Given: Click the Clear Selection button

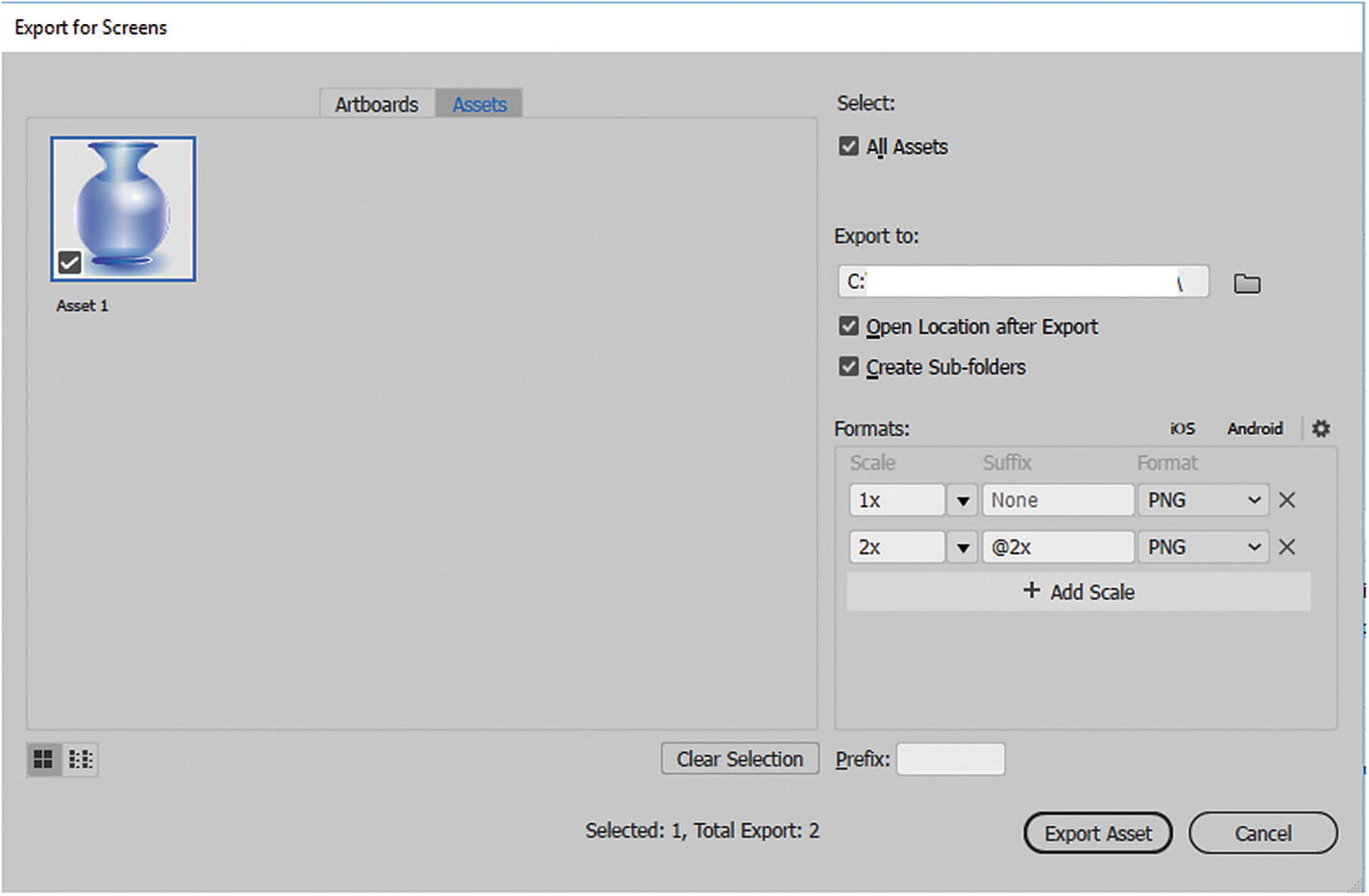Looking at the screenshot, I should 740,759.
